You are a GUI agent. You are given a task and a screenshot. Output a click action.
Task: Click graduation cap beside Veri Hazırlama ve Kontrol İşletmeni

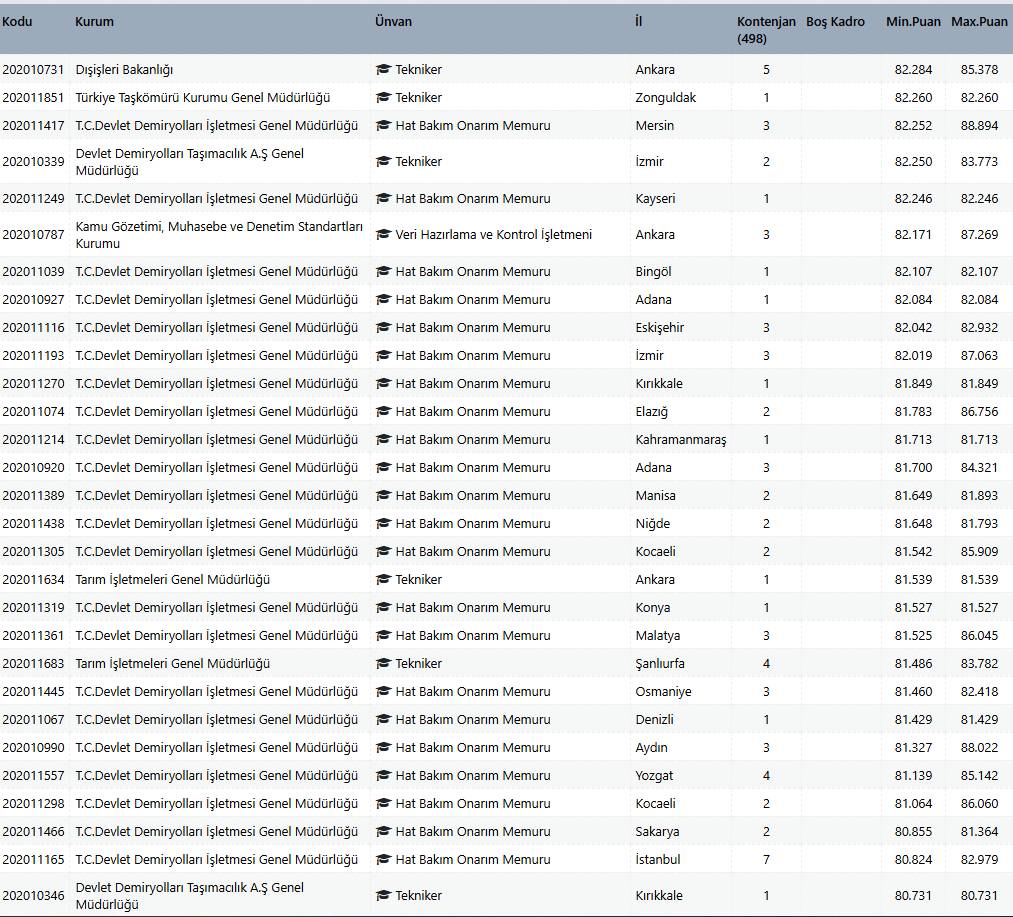point(383,235)
